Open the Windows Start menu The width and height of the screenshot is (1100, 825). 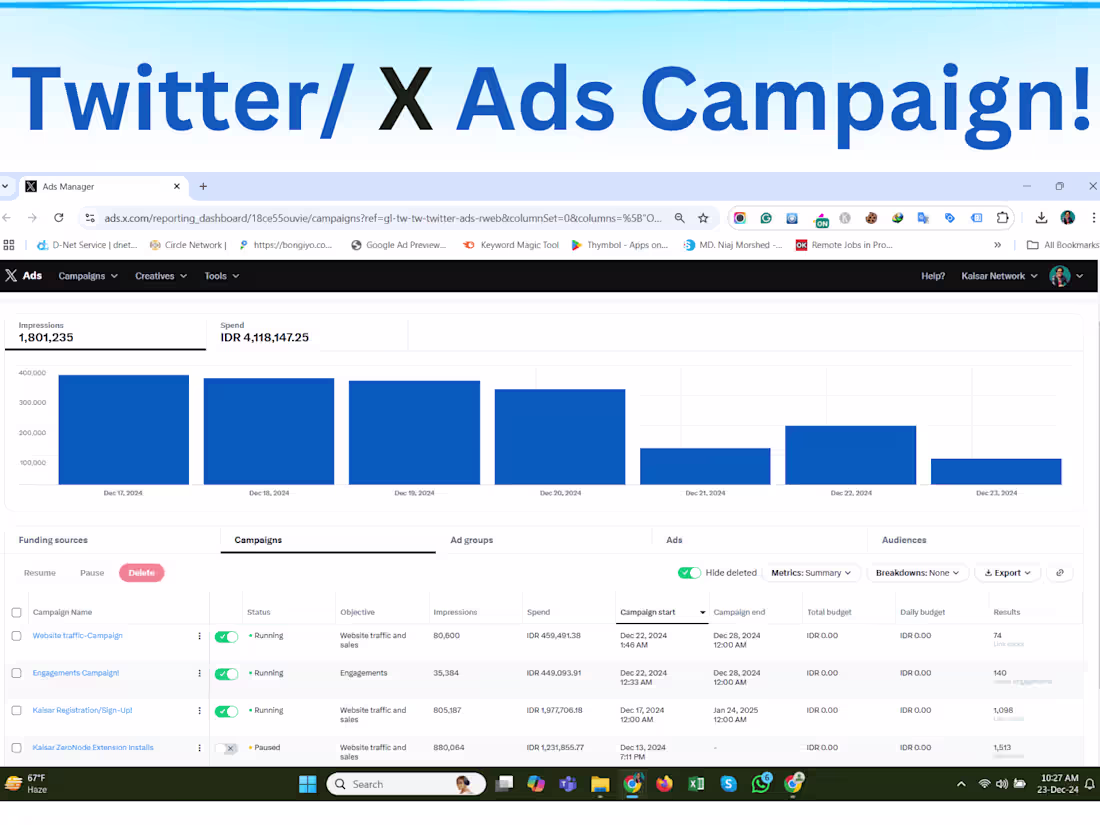pos(307,784)
